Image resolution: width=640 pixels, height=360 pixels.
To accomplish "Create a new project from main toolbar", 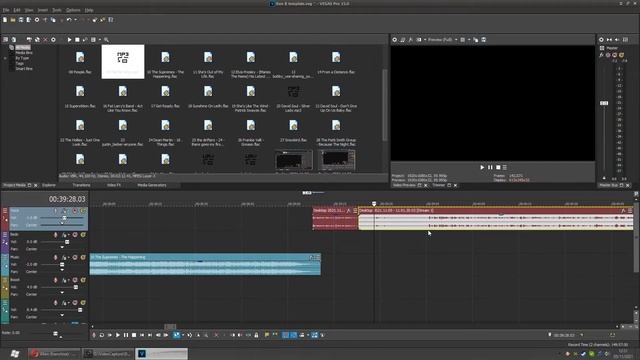I will 5,20.
